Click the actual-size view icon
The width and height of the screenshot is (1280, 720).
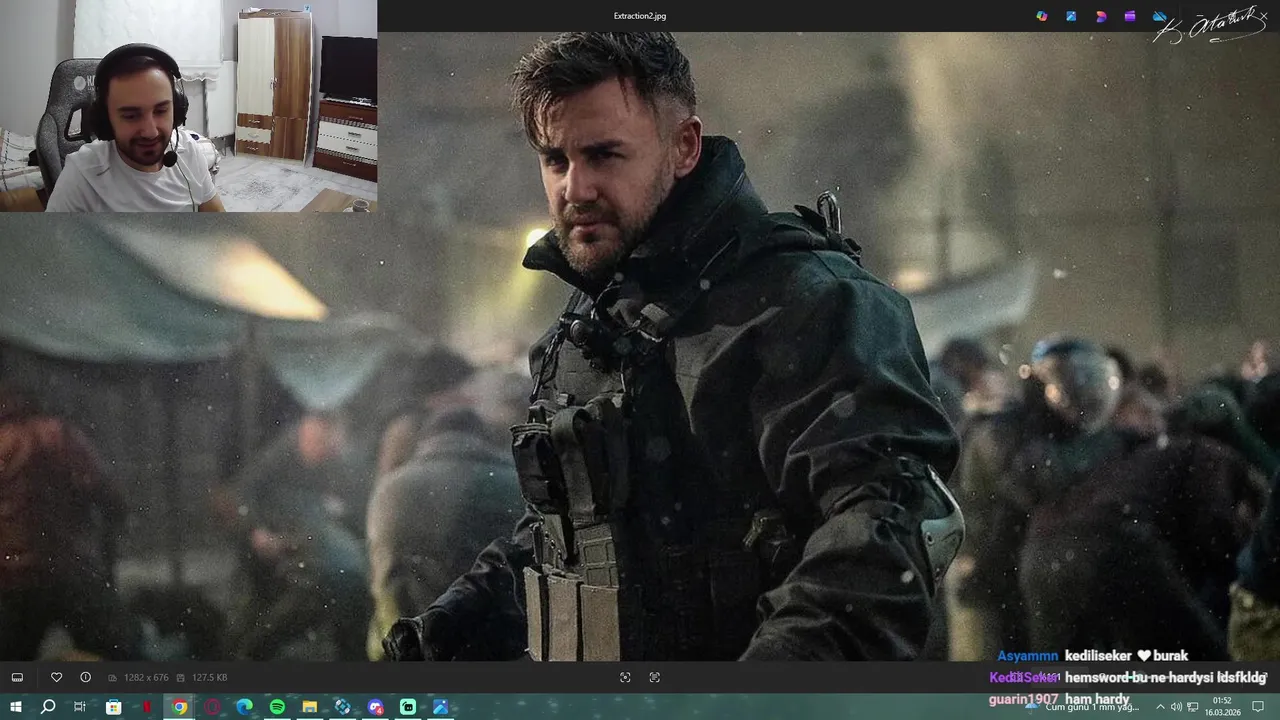pos(654,677)
